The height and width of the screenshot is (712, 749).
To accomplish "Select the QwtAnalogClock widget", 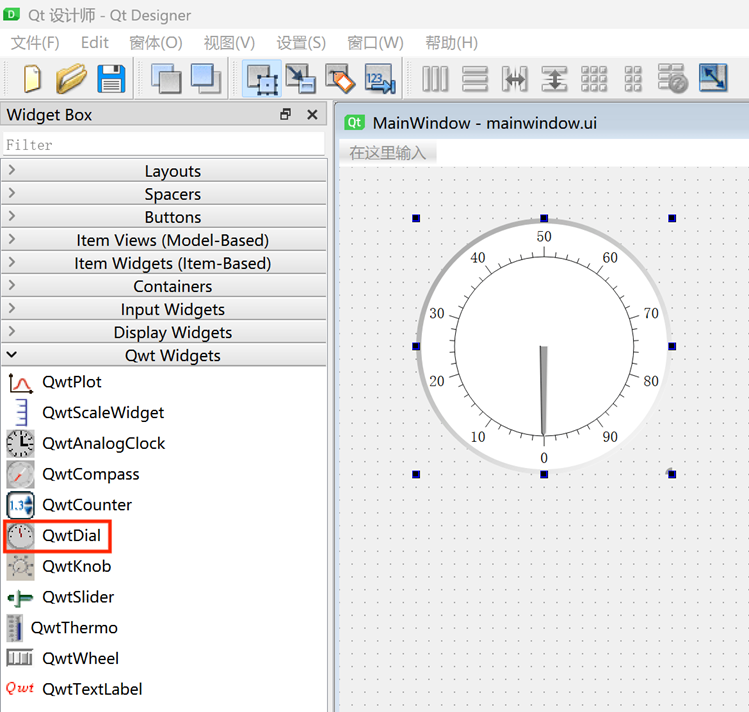I will click(86, 444).
